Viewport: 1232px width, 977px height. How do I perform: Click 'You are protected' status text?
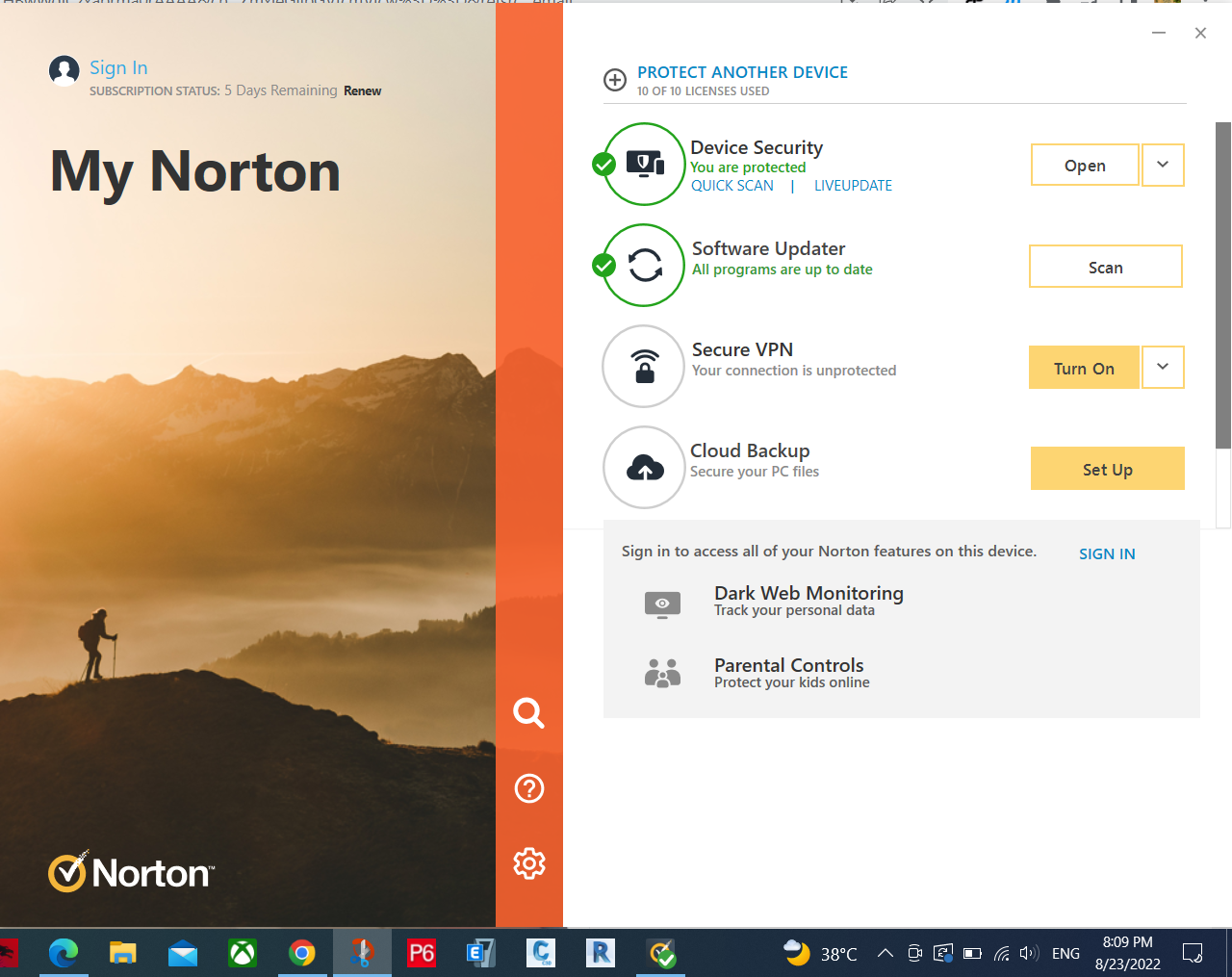(748, 167)
